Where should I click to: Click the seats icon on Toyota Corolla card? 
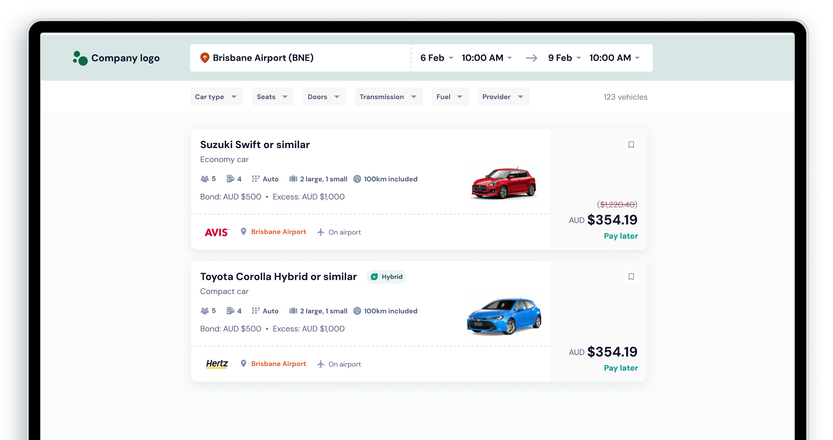tap(205, 311)
